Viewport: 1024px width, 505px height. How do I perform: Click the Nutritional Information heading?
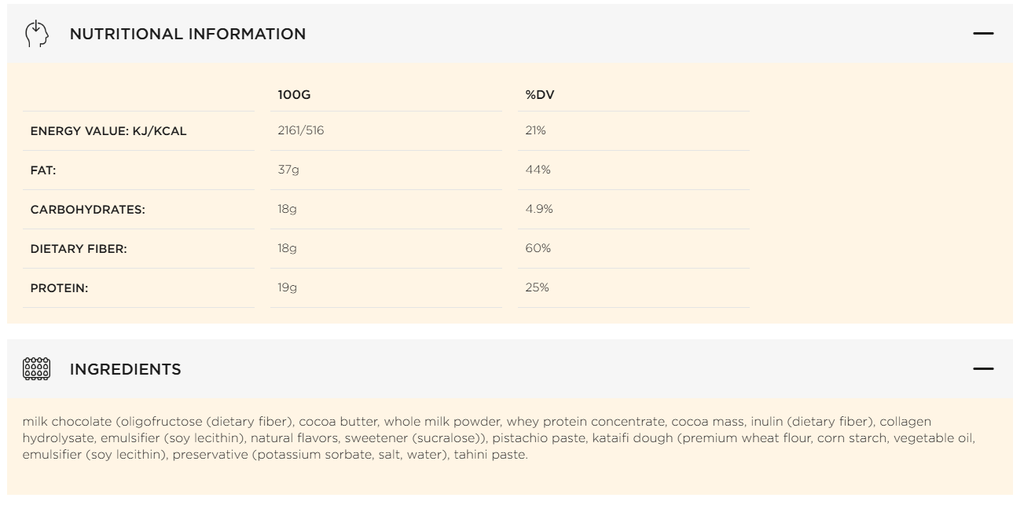pos(187,34)
